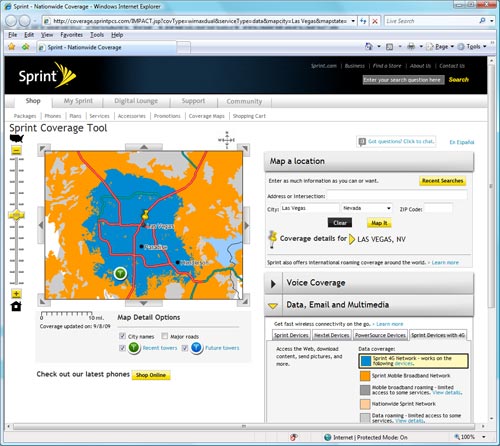Click the blue Sprint 4G Network swatch
This screenshot has height=446, width=500.
(x=366, y=361)
